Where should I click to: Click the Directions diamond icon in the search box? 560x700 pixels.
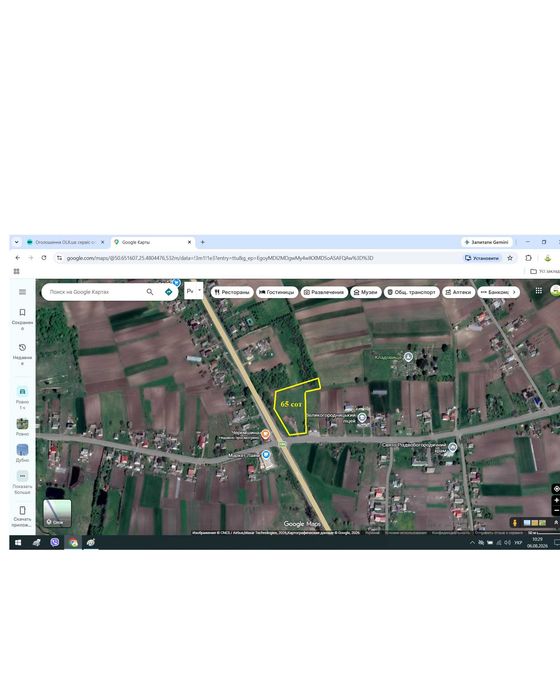[x=168, y=292]
